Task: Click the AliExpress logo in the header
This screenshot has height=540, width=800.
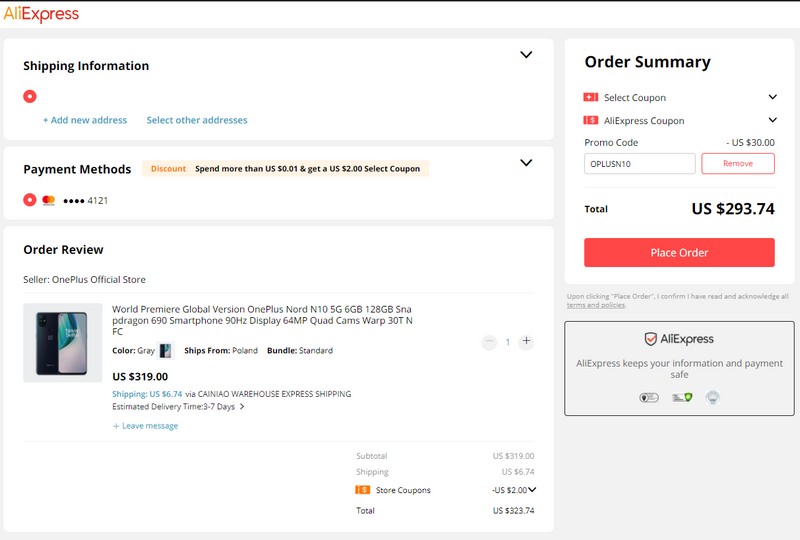Action: pos(41,13)
